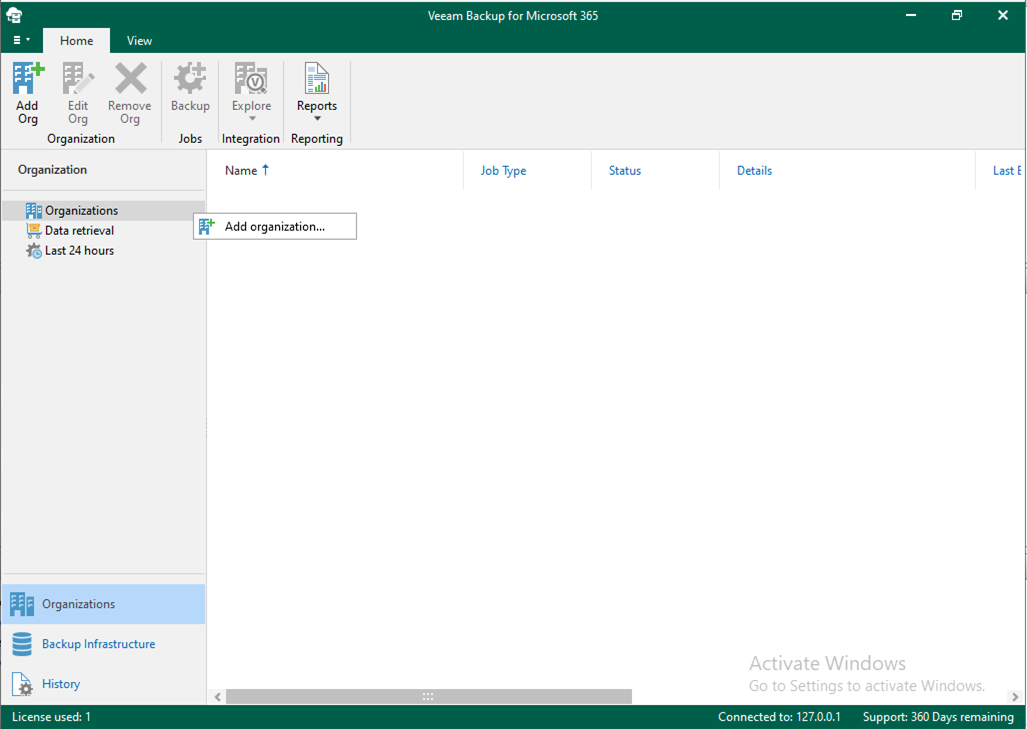Select Organizations node in the tree
Screen dimensions: 1027x729
point(104,210)
